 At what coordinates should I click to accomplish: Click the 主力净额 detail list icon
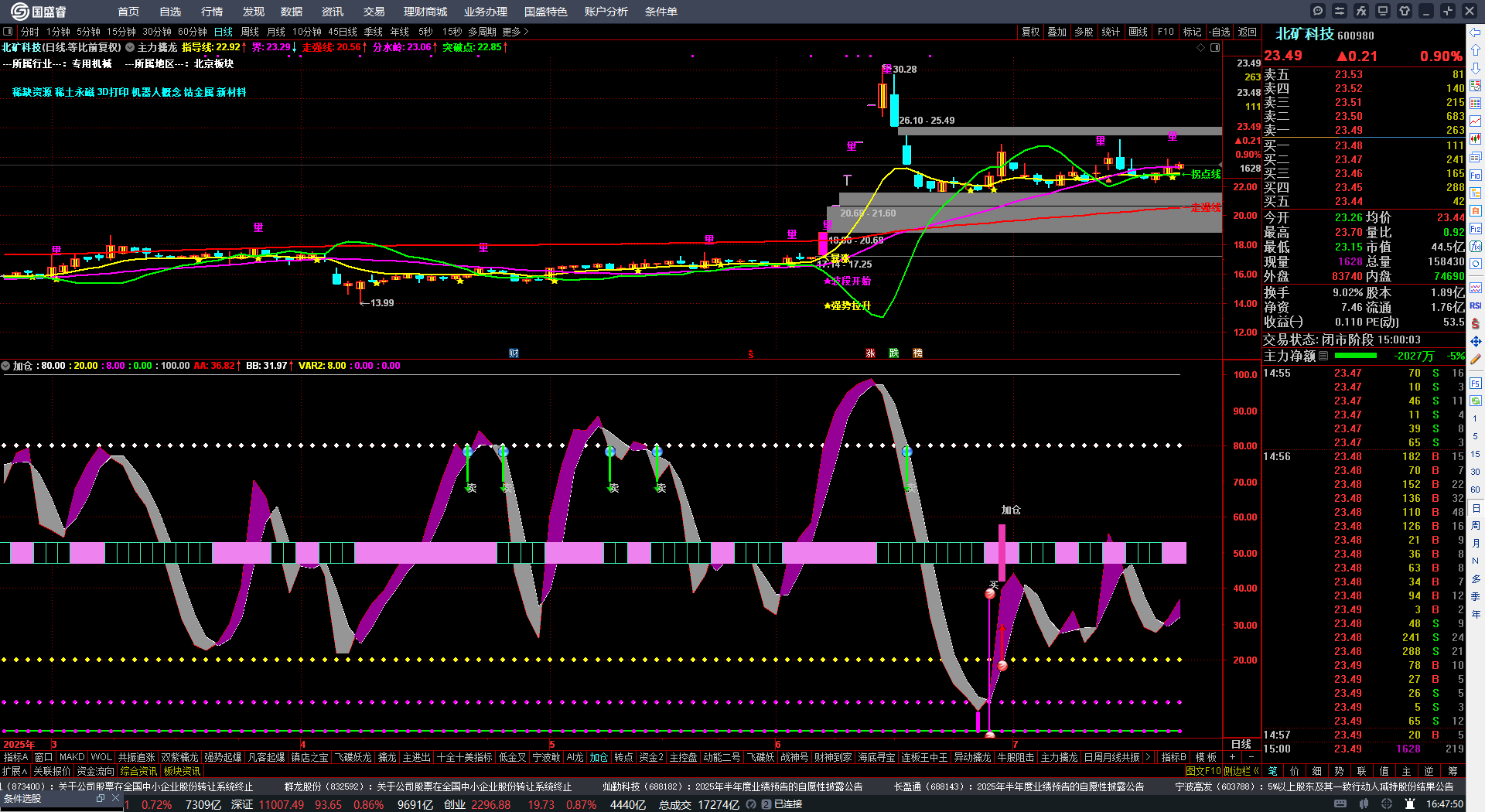(1323, 356)
